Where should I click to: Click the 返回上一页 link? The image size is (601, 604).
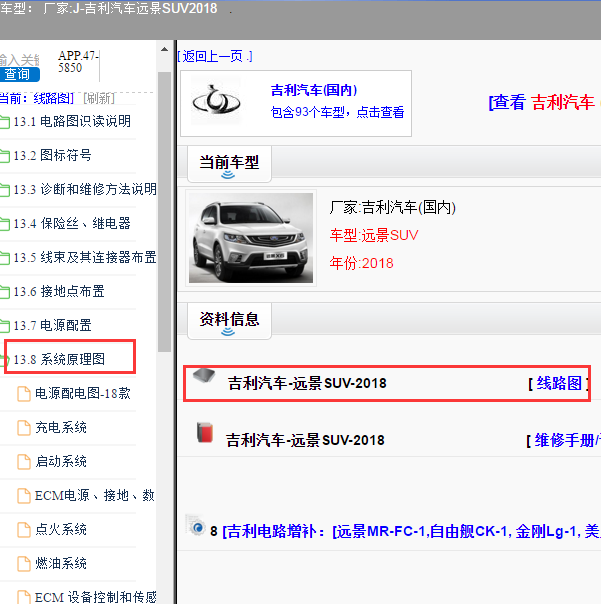tap(215, 57)
